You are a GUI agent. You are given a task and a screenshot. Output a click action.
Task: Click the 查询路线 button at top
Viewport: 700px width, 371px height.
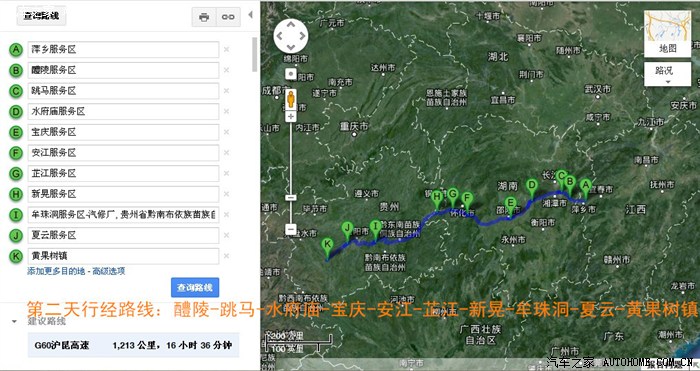[41, 16]
